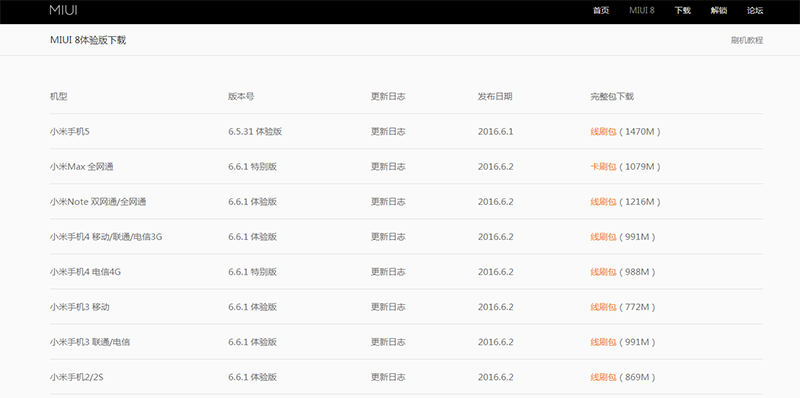This screenshot has height=398, width=800.
Task: Open 更新日志 for 小米手机2/2S
Action: click(x=388, y=378)
